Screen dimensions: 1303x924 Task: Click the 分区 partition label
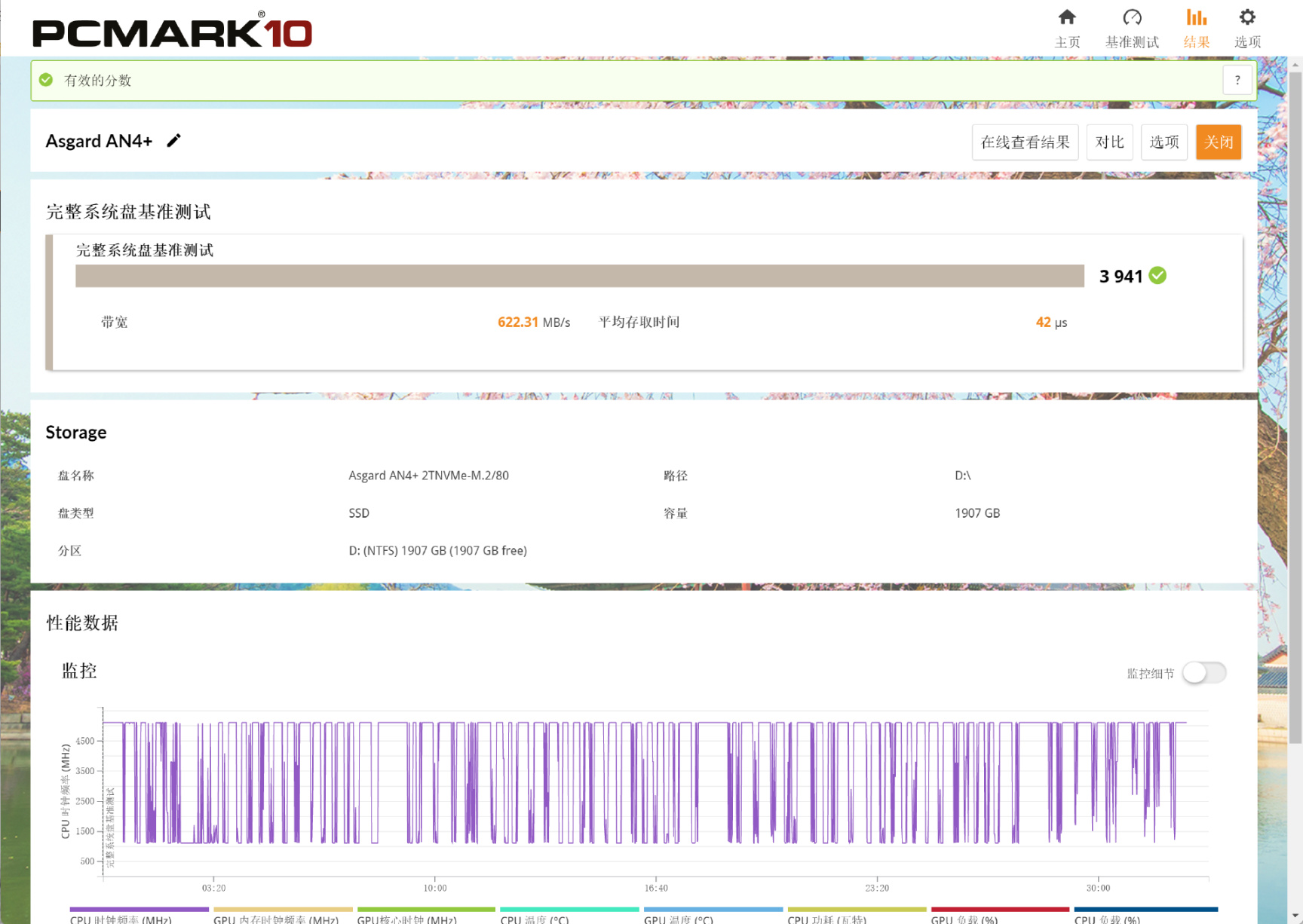[x=69, y=551]
